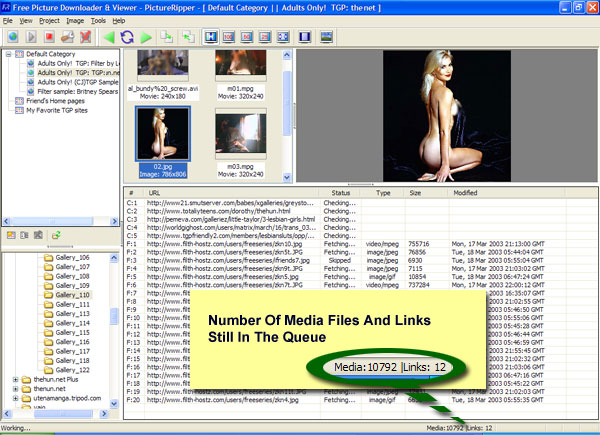Click the folder tree scroll up arrow
Screen dimensions: 600x435
[x=114, y=258]
